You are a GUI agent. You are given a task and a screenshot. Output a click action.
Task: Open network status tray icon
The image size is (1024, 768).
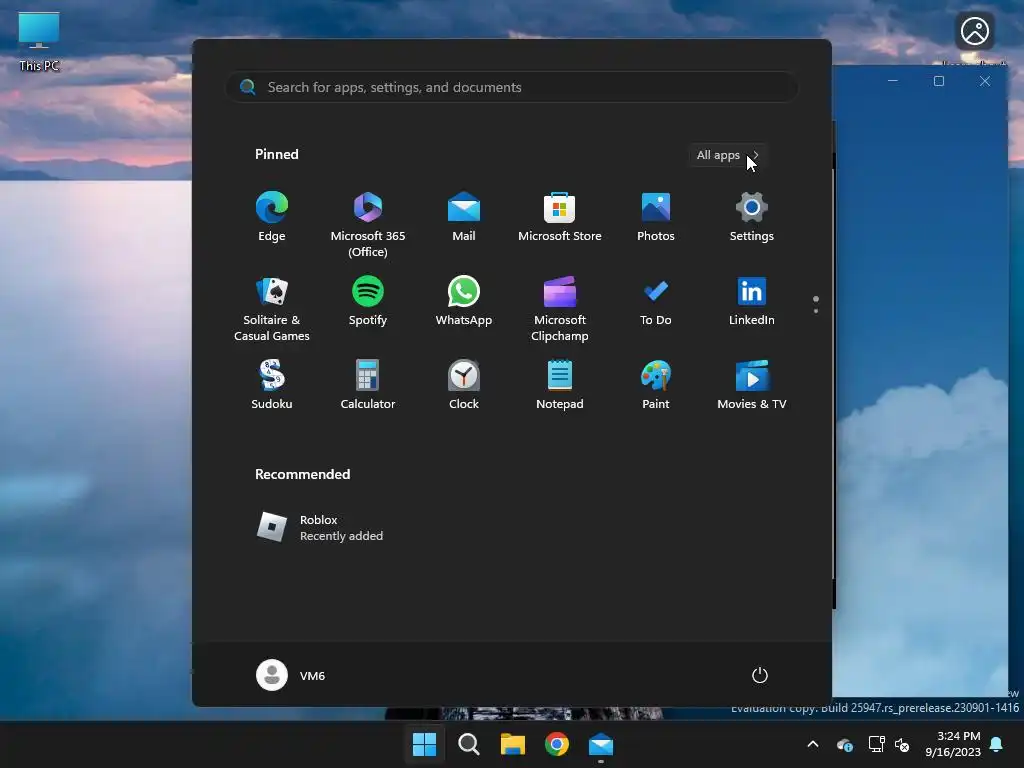[x=876, y=744]
